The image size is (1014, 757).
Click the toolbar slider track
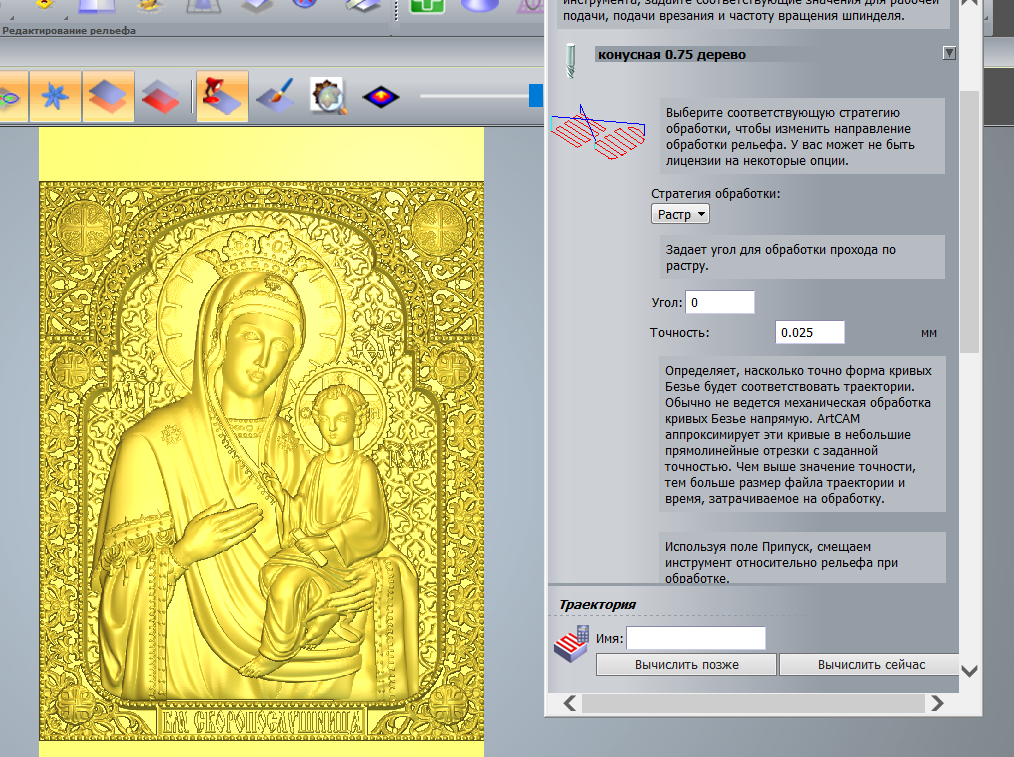[x=474, y=96]
